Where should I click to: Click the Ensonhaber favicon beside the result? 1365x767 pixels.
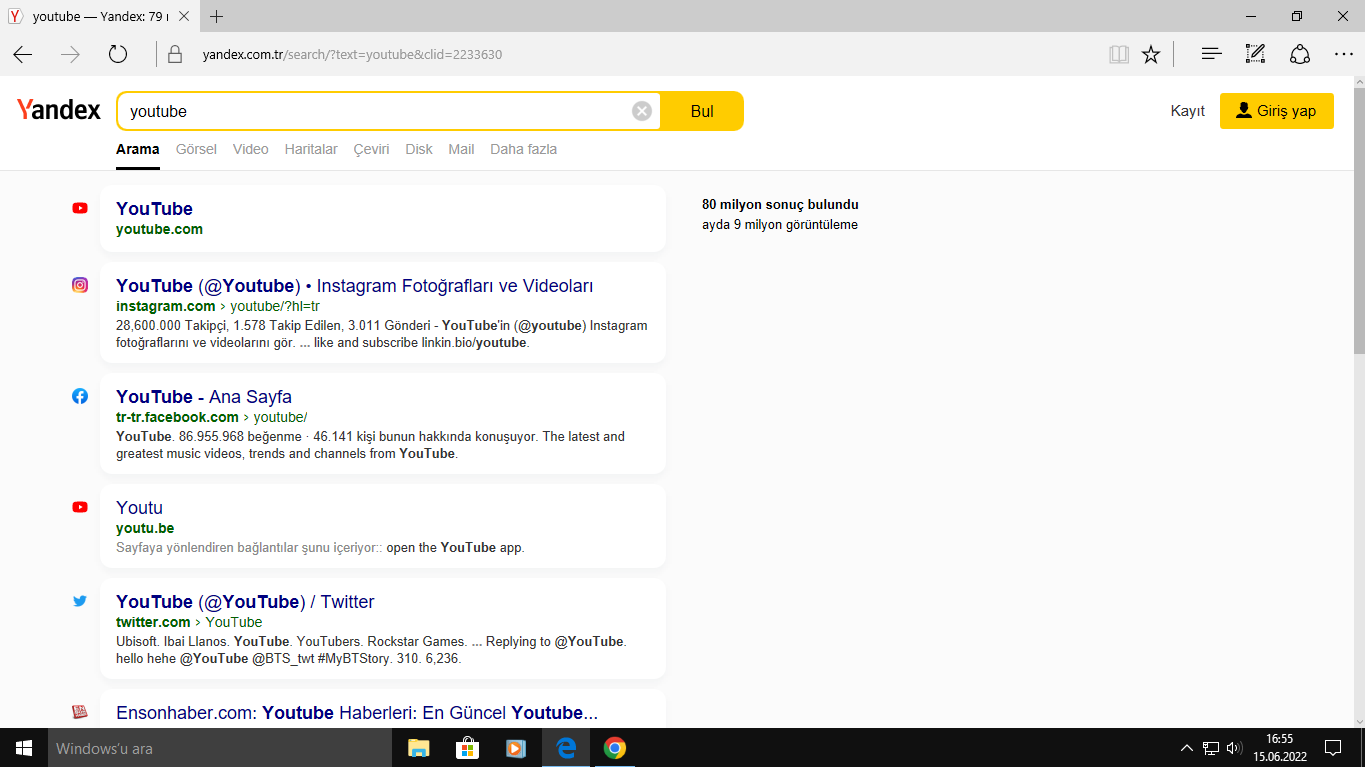point(80,712)
